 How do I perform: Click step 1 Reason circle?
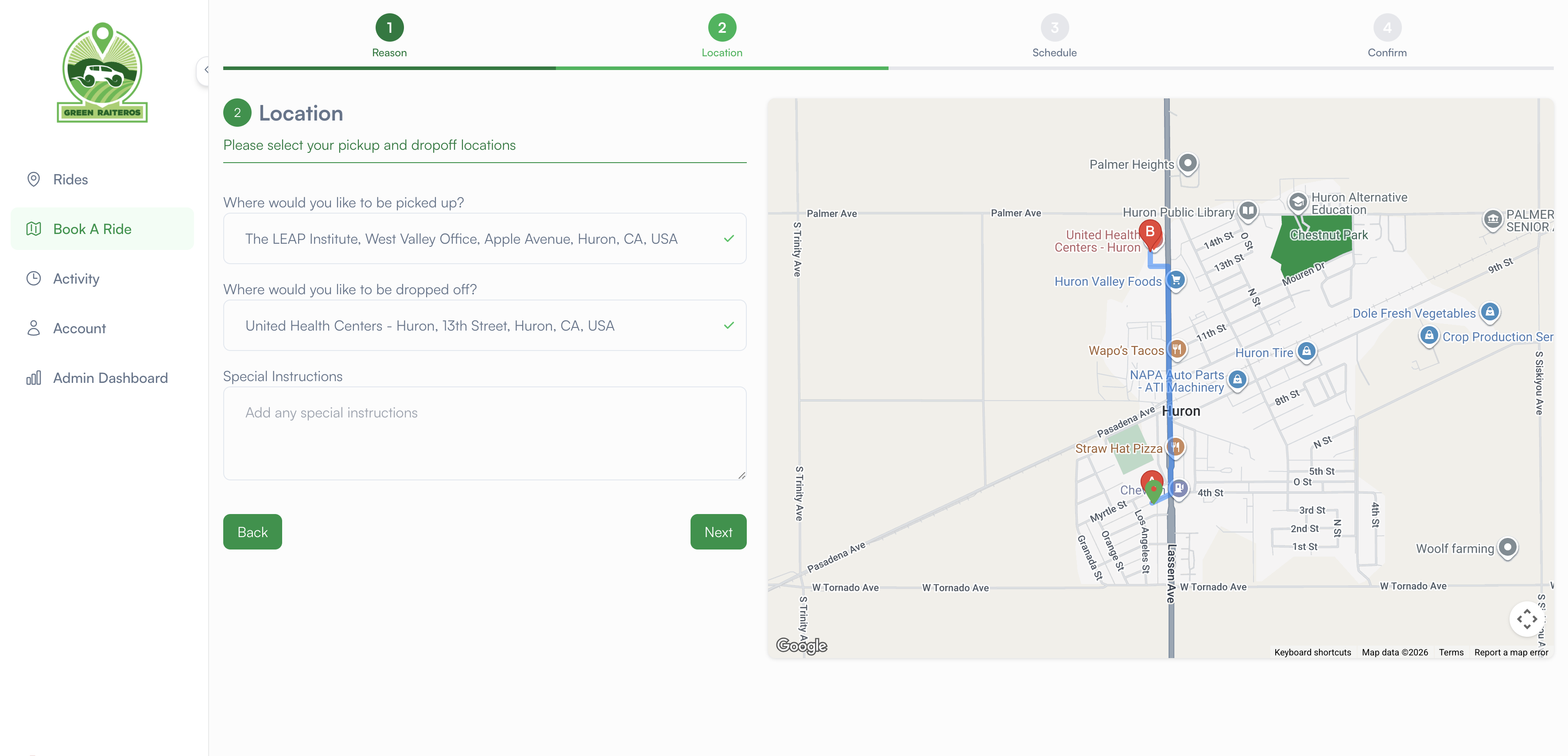pos(389,27)
